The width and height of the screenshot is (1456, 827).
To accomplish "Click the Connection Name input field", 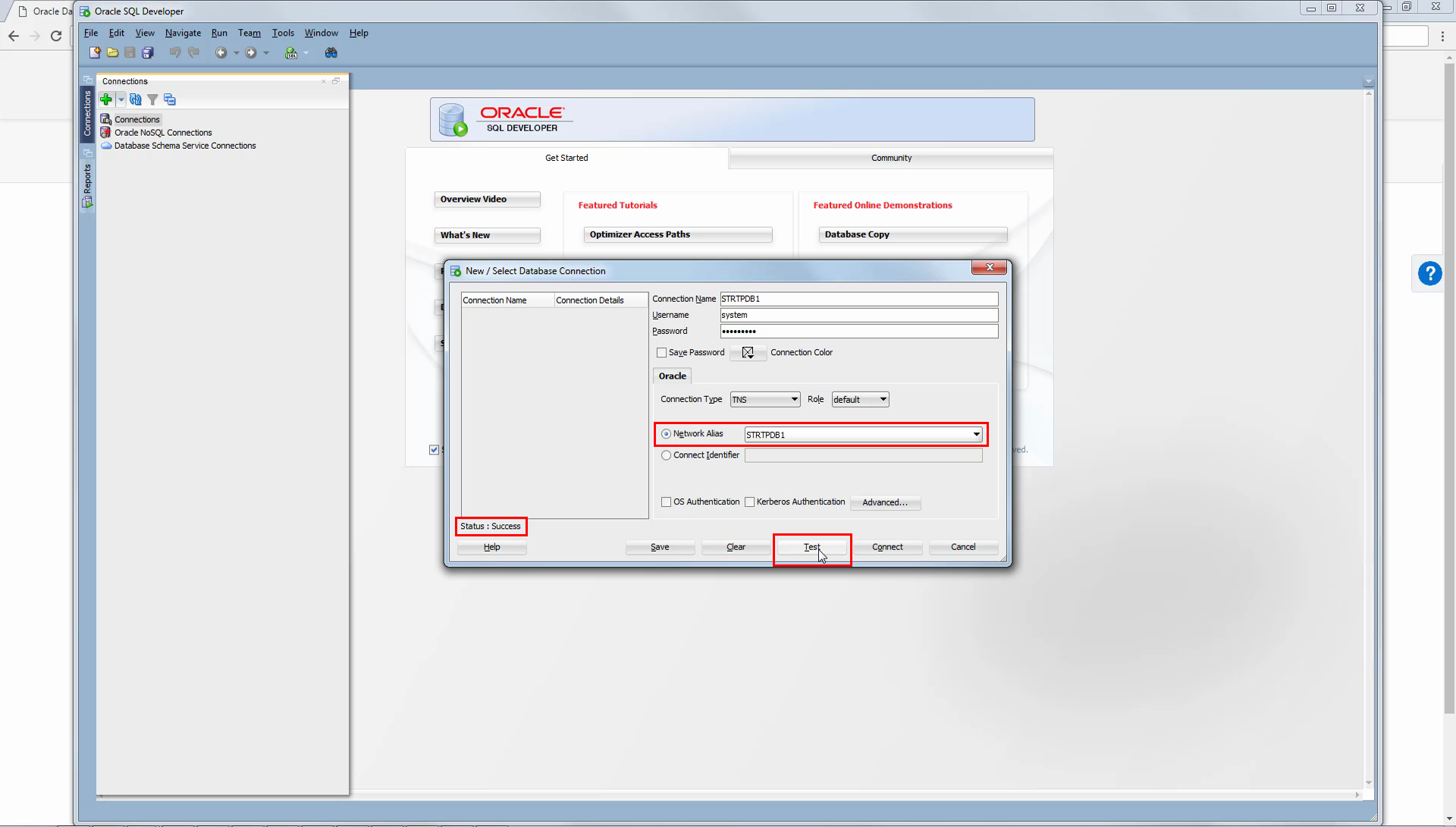I will (858, 299).
